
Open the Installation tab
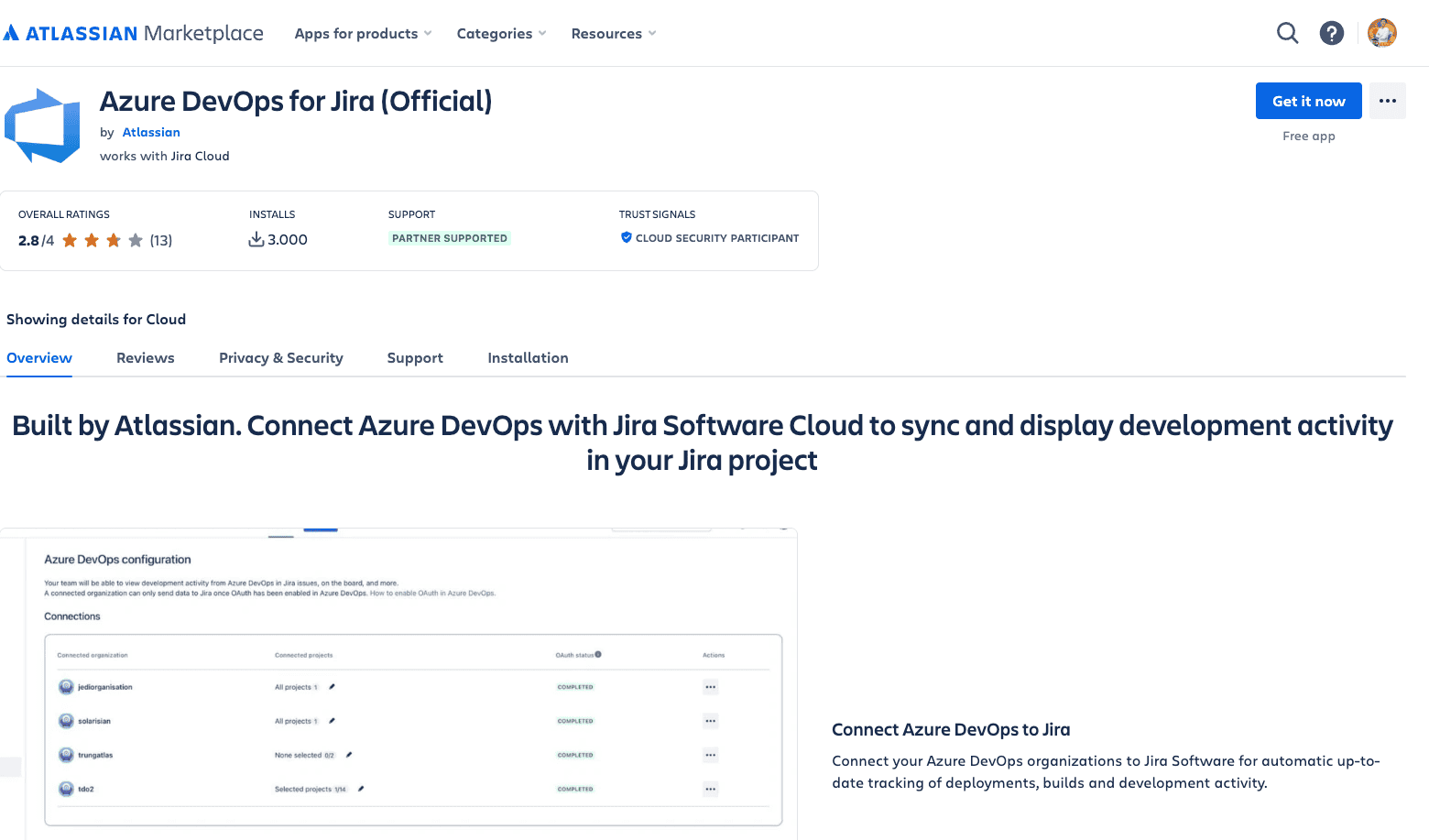[528, 358]
